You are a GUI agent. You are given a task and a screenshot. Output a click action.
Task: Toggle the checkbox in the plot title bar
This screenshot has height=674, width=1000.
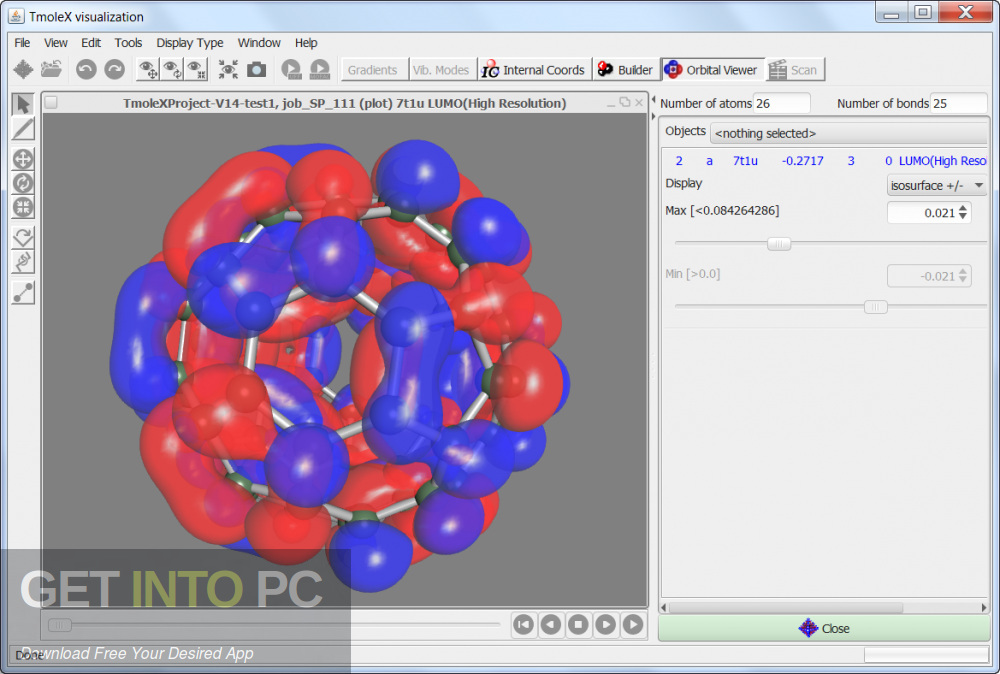(x=51, y=103)
